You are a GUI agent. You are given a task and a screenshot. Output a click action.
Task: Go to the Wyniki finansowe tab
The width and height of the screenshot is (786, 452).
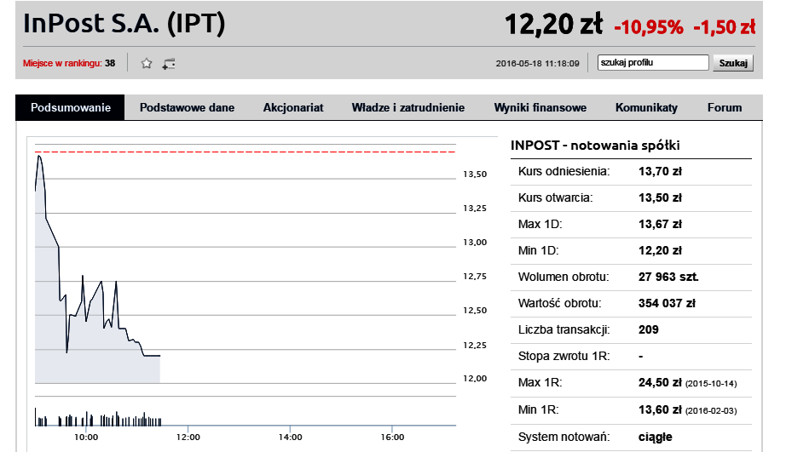[x=540, y=107]
